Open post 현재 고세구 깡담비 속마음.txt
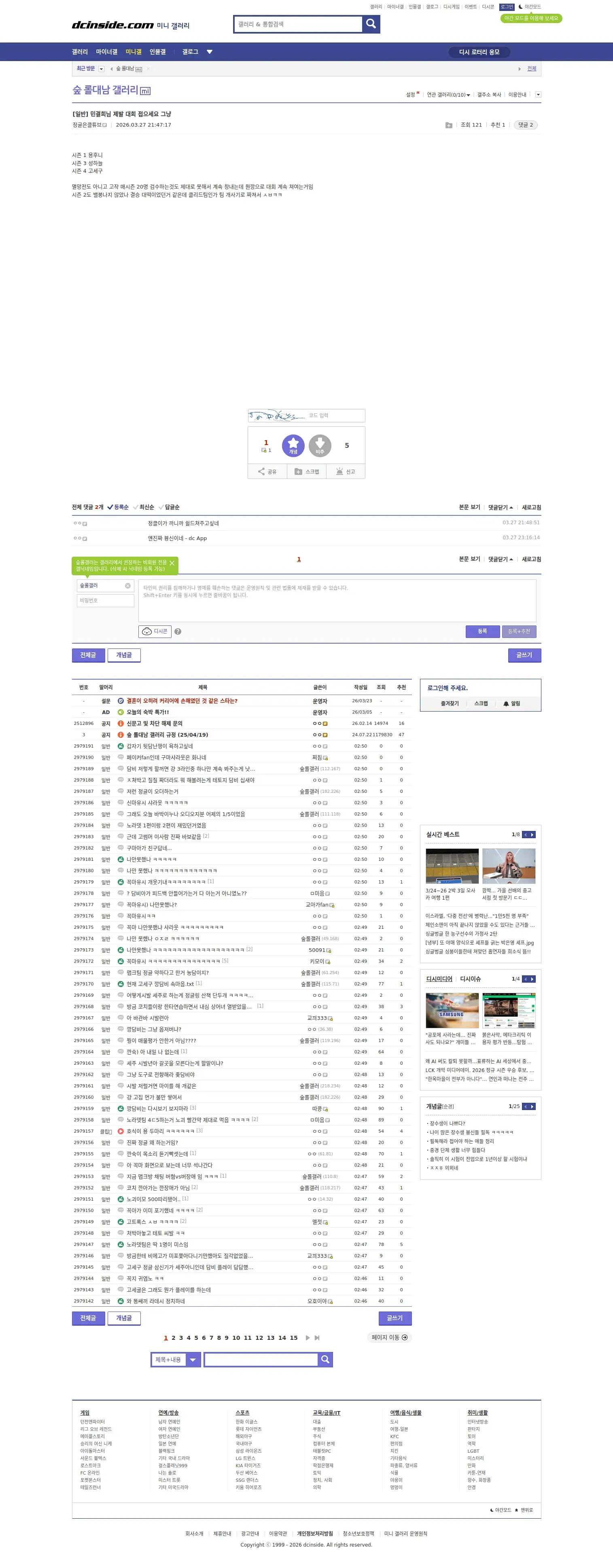This screenshot has width=613, height=1568. coord(160,984)
